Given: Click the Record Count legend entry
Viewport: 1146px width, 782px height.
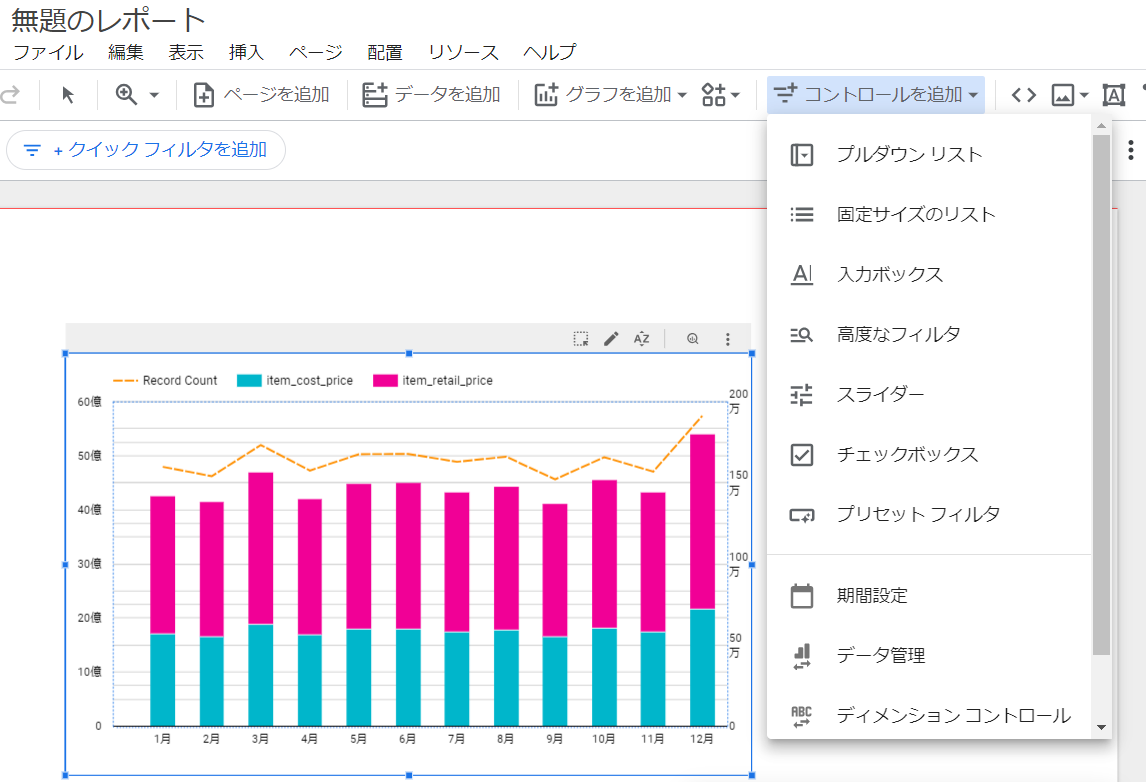Looking at the screenshot, I should coord(165,381).
